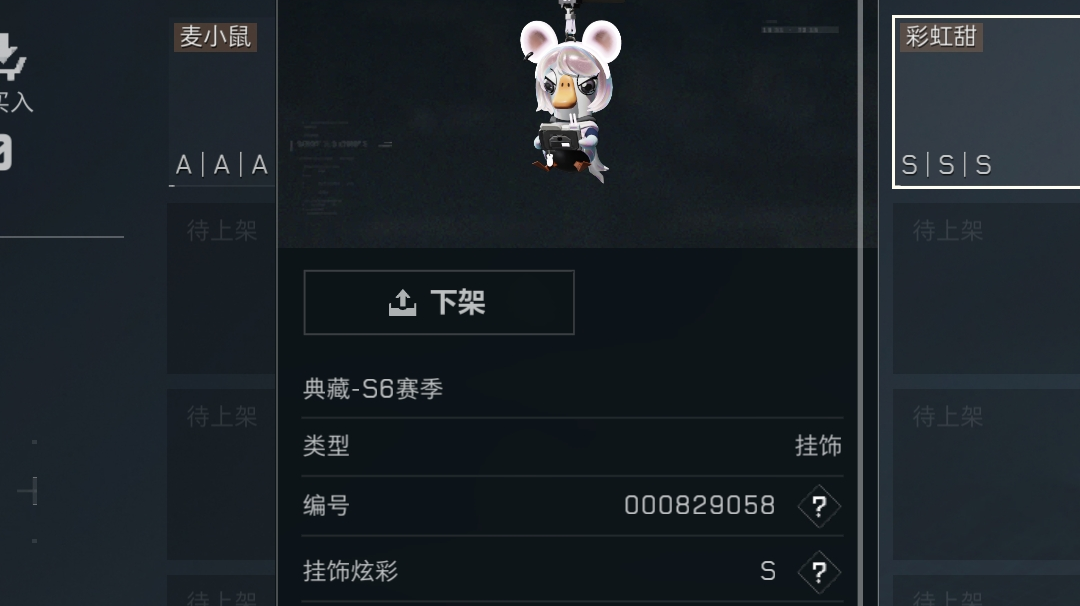Click the upload icon inside 下架 button

click(402, 302)
